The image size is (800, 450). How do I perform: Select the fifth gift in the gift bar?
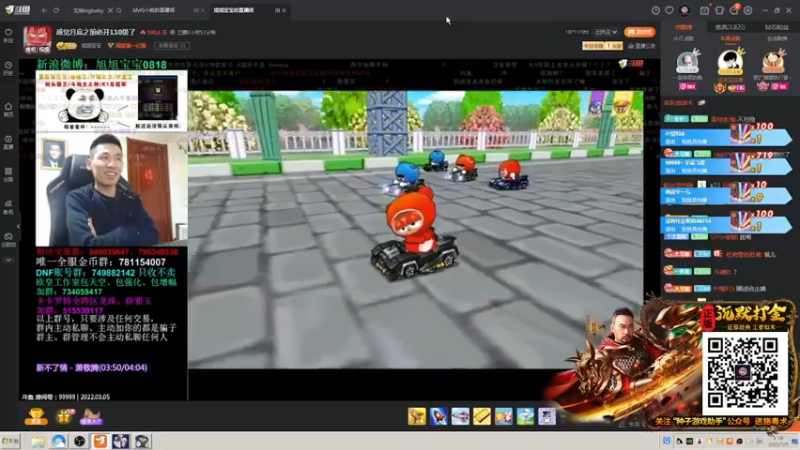coord(504,416)
